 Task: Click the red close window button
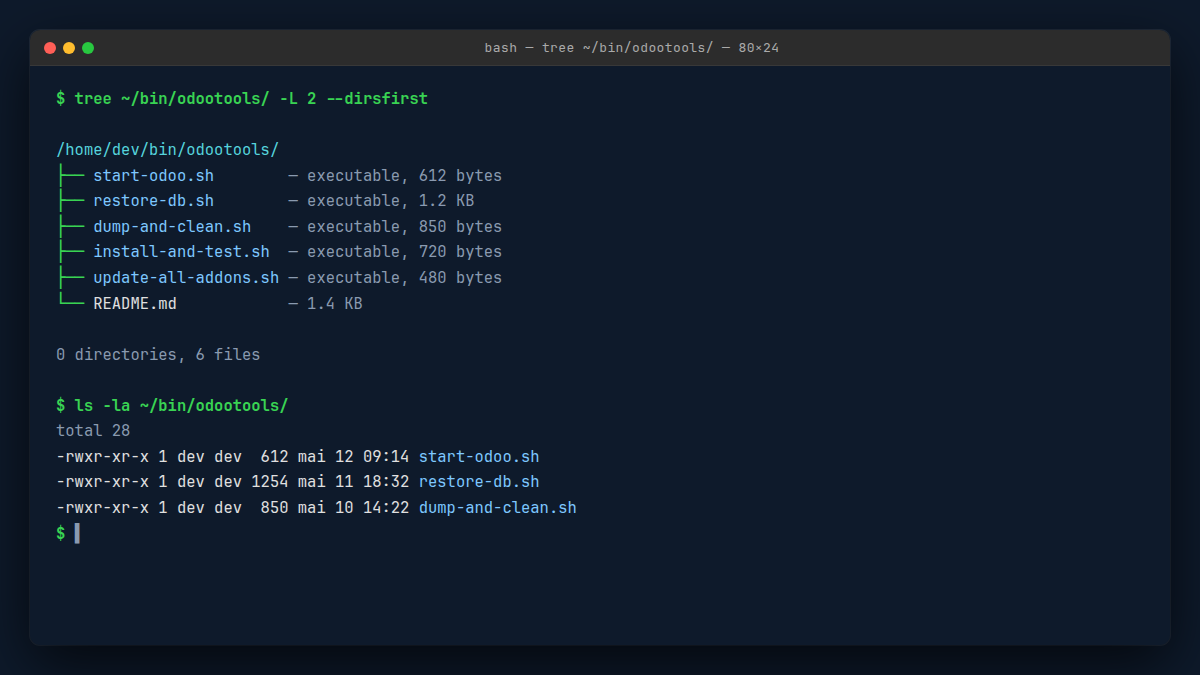tap(50, 48)
